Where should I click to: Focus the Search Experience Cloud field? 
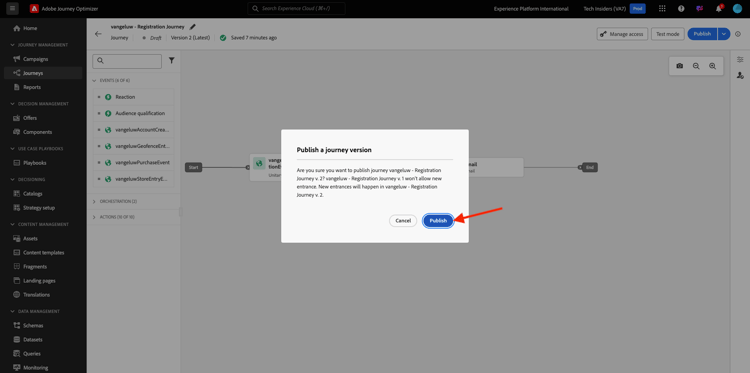point(296,9)
